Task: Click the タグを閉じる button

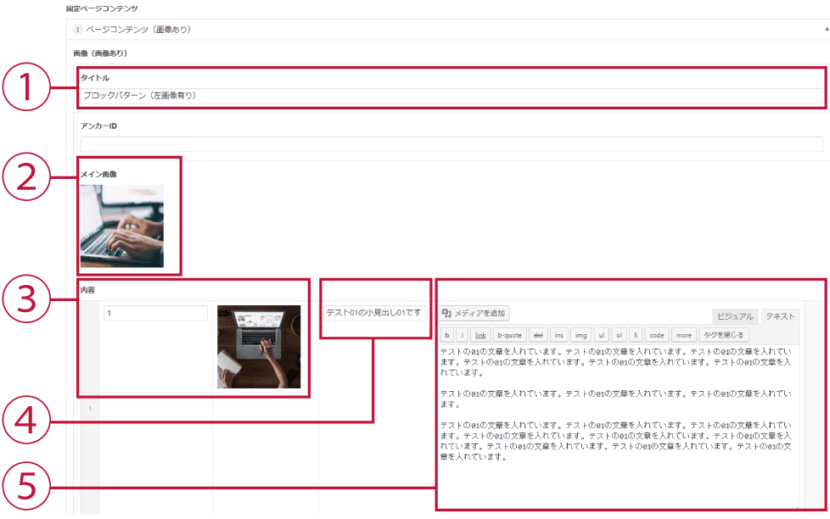Action: (722, 335)
